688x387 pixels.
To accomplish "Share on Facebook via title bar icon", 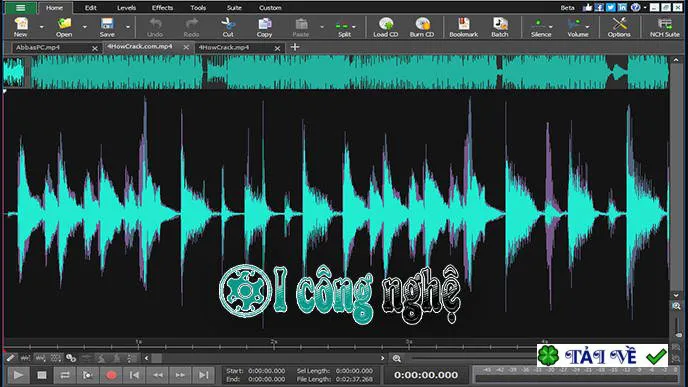I will click(x=599, y=7).
